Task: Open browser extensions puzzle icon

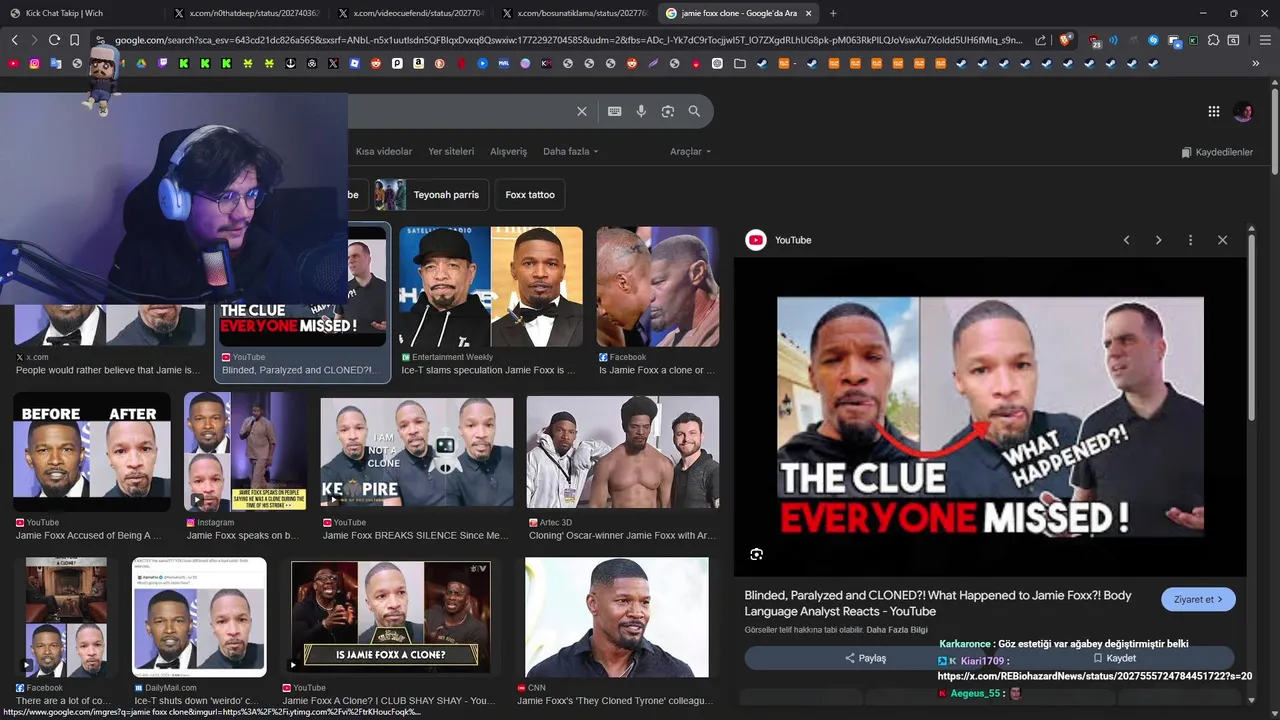Action: [x=1213, y=40]
